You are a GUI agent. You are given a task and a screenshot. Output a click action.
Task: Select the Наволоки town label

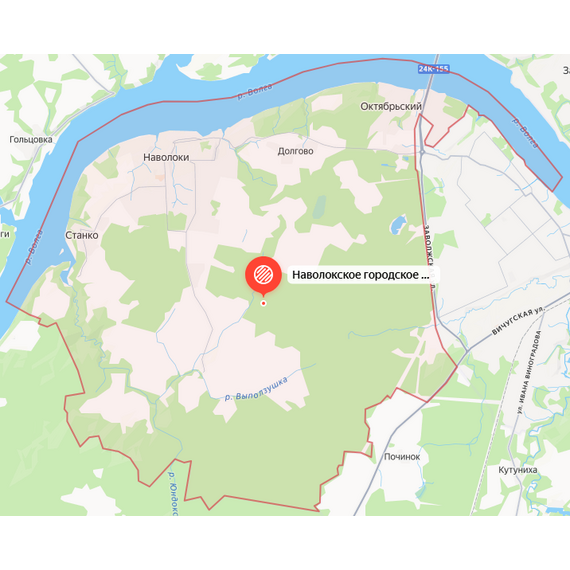(166, 157)
